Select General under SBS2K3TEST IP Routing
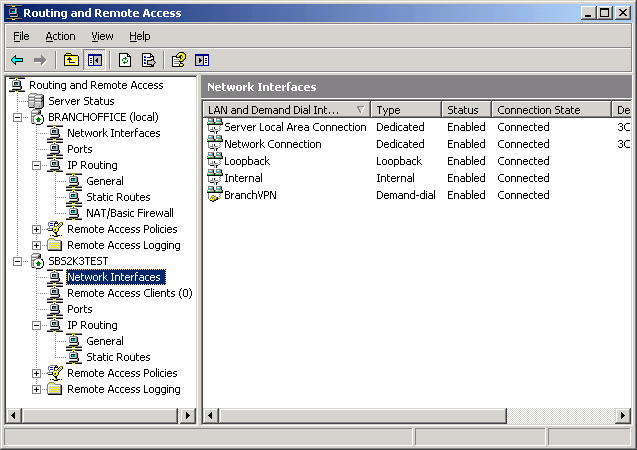The height and width of the screenshot is (450, 637). (x=105, y=341)
